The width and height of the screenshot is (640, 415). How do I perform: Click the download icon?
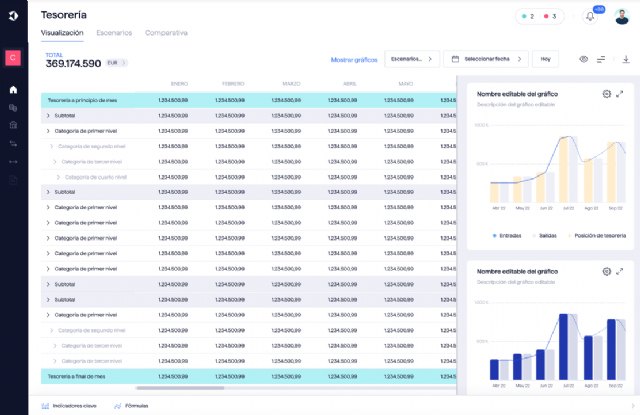pos(626,59)
